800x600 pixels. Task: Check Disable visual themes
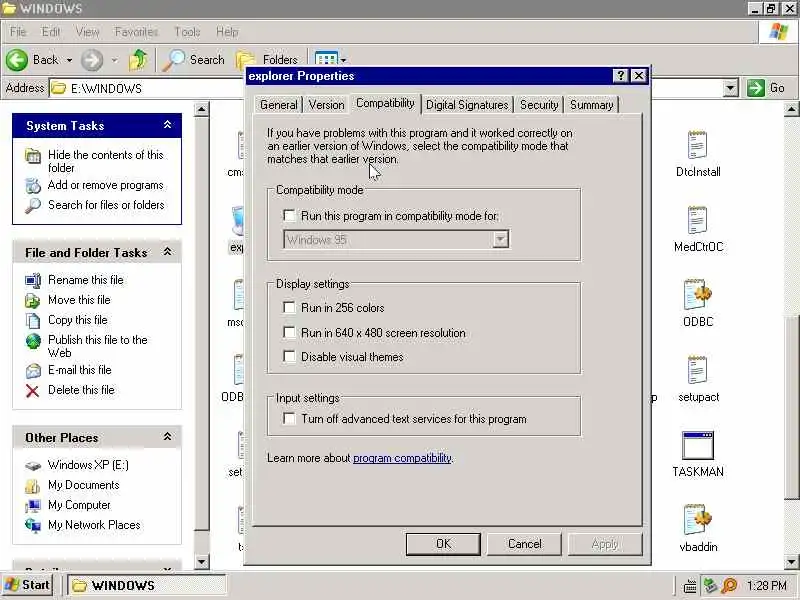[289, 356]
